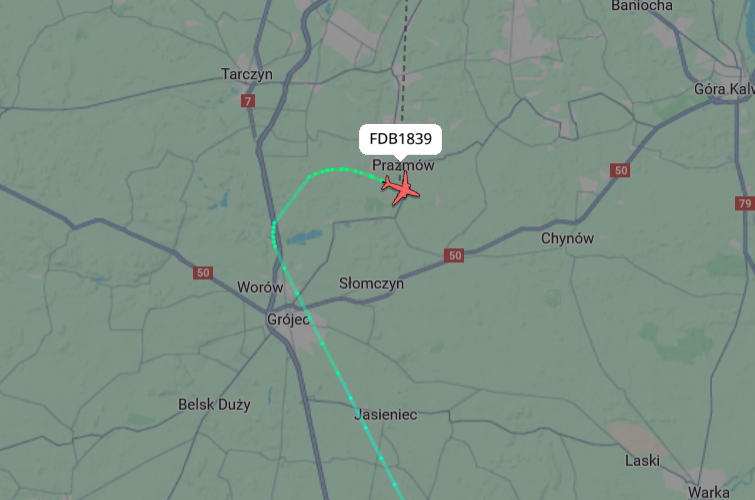Click the route 50 sign northwest of Chynów
The height and width of the screenshot is (500, 755).
[620, 171]
